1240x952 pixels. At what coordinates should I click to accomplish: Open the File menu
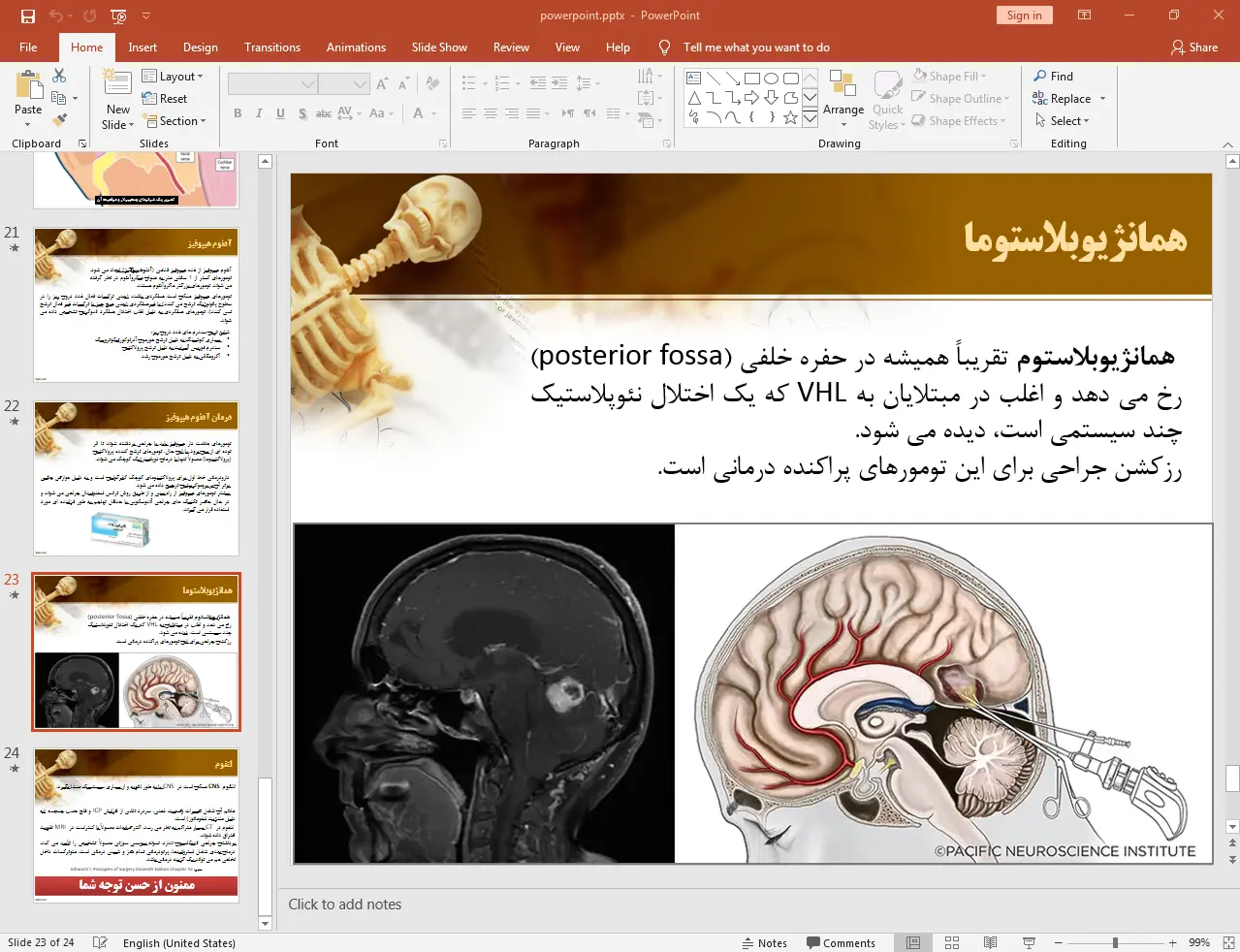pos(28,48)
